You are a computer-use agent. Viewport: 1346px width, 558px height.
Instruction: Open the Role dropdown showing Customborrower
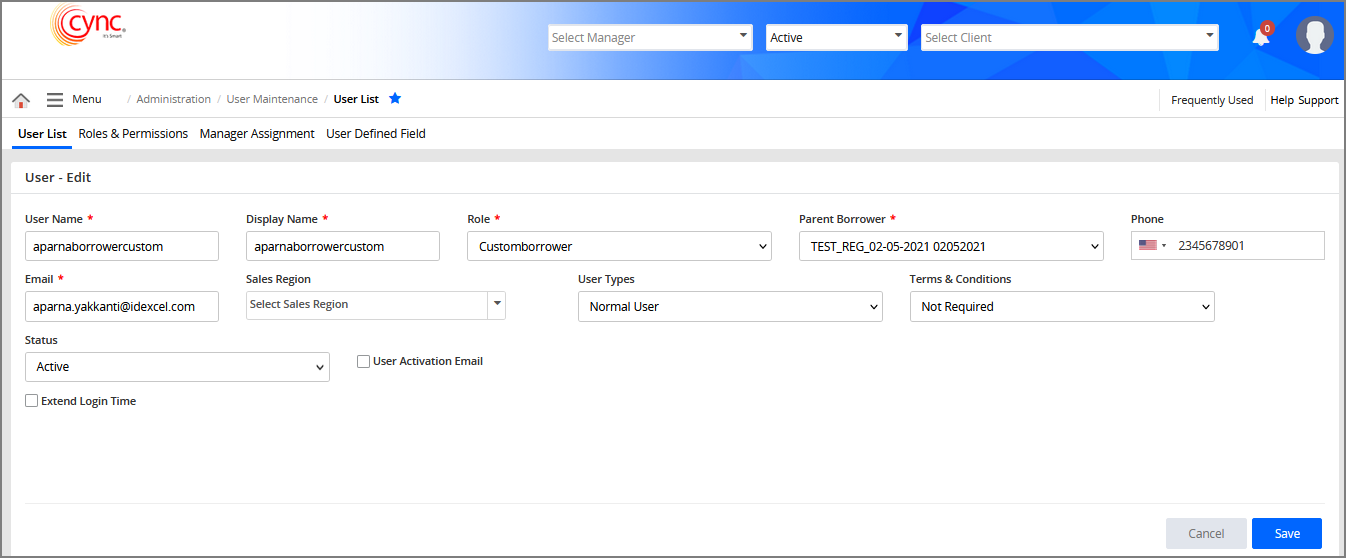[619, 246]
